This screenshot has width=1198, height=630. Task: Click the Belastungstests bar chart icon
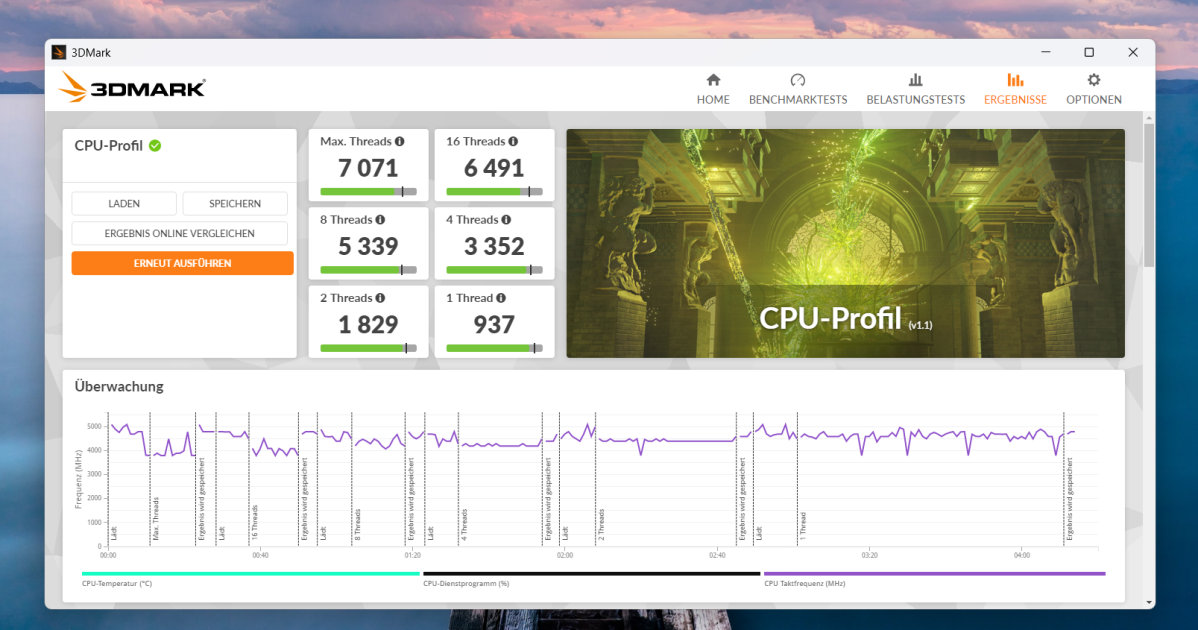click(915, 80)
